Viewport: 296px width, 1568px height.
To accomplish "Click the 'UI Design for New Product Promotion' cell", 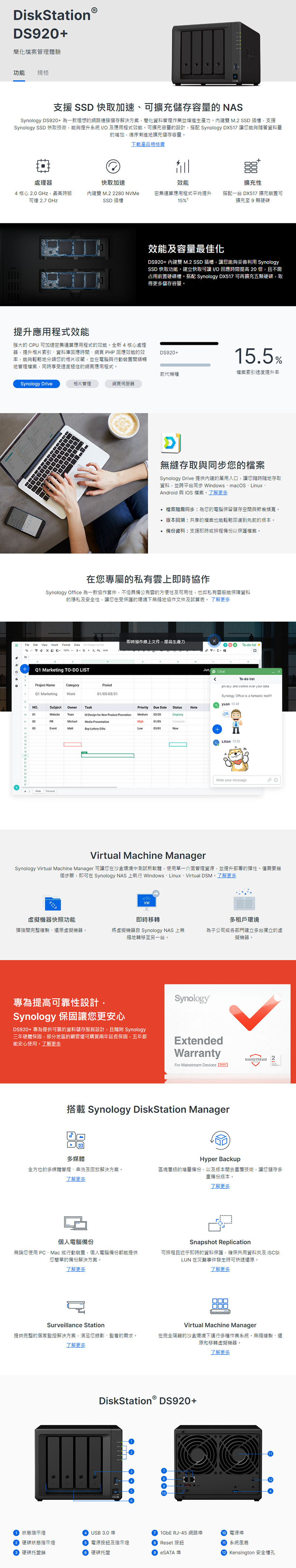I will [108, 715].
